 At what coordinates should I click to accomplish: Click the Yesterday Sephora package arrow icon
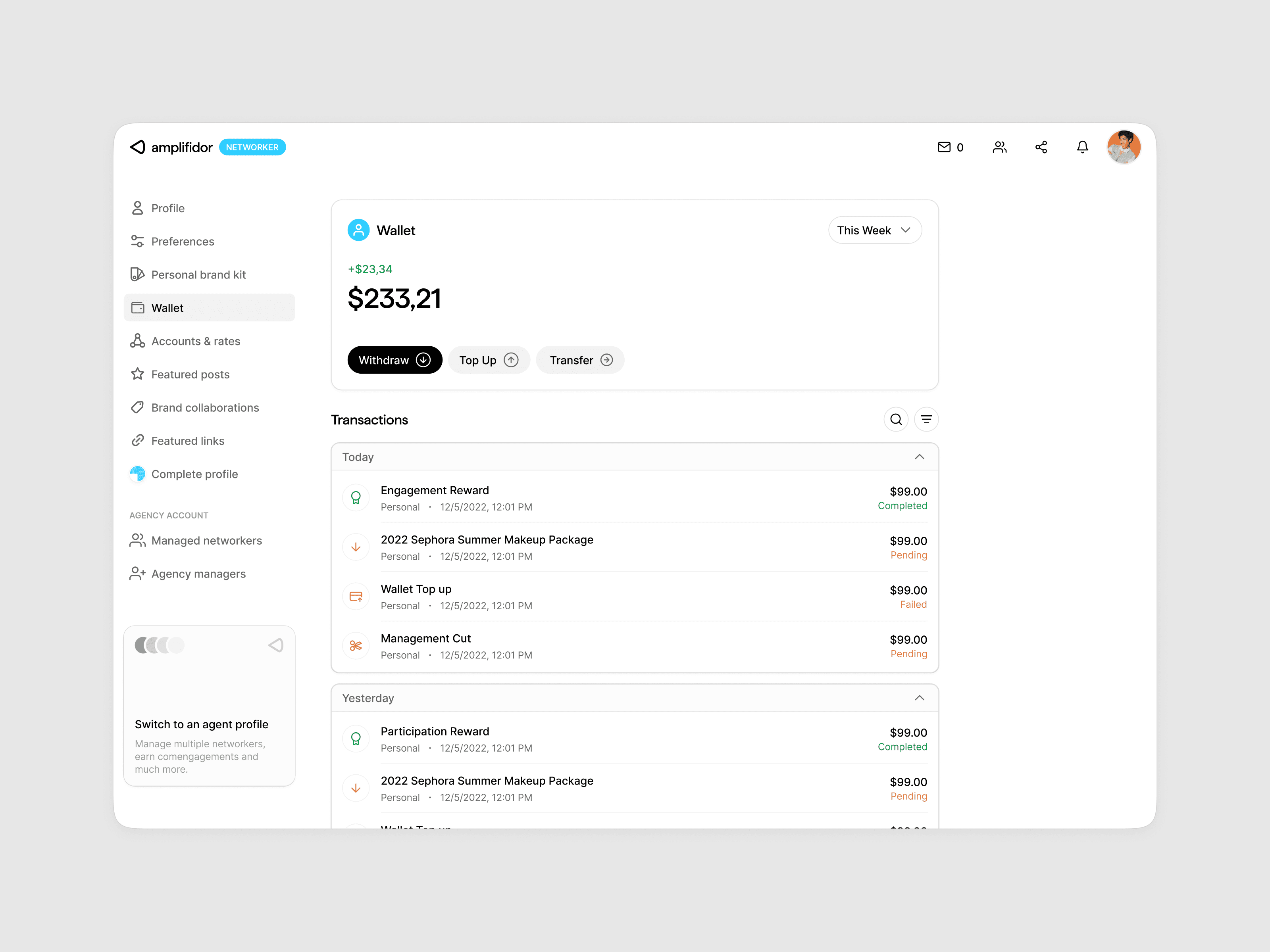356,788
